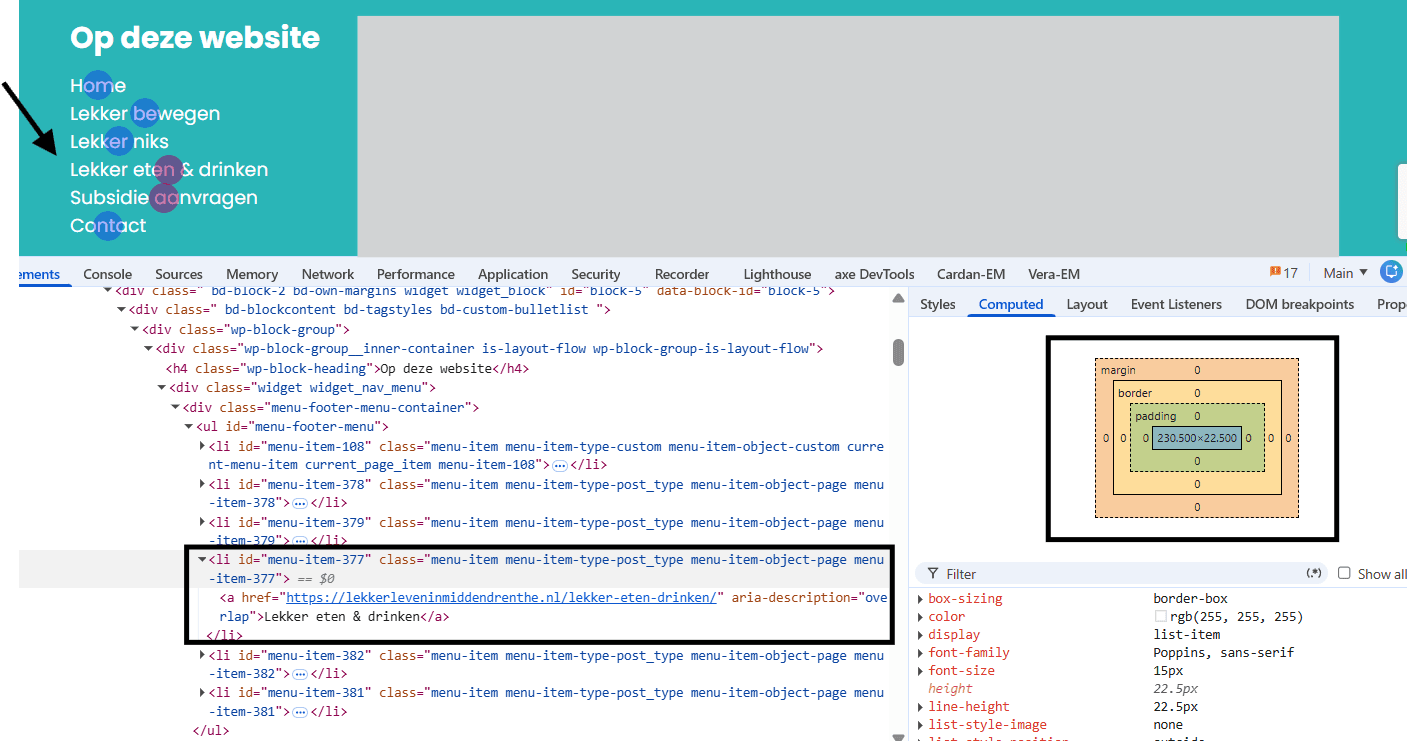
Task: Click the 230.500×22.500 content box
Action: (x=1197, y=438)
